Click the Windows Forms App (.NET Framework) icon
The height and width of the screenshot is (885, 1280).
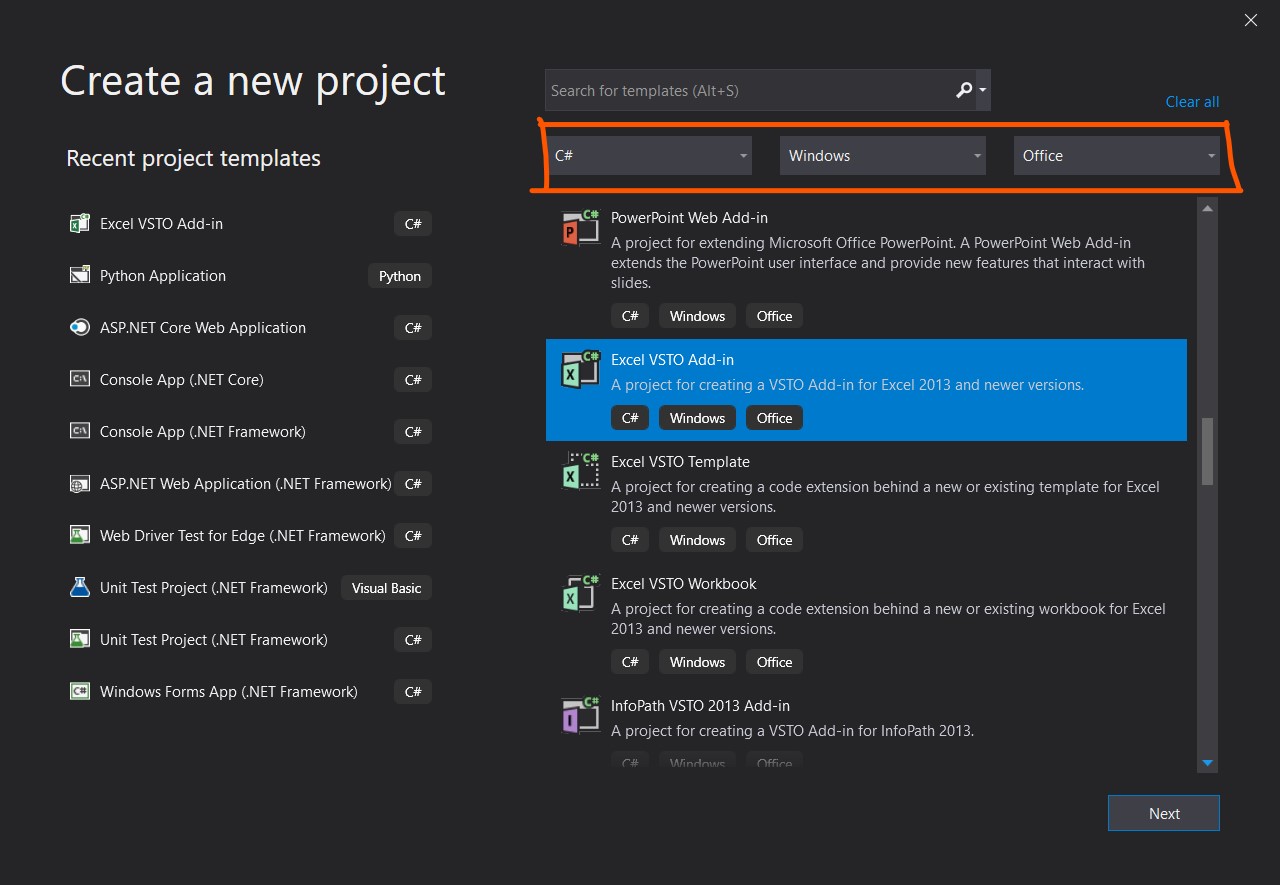pos(80,692)
